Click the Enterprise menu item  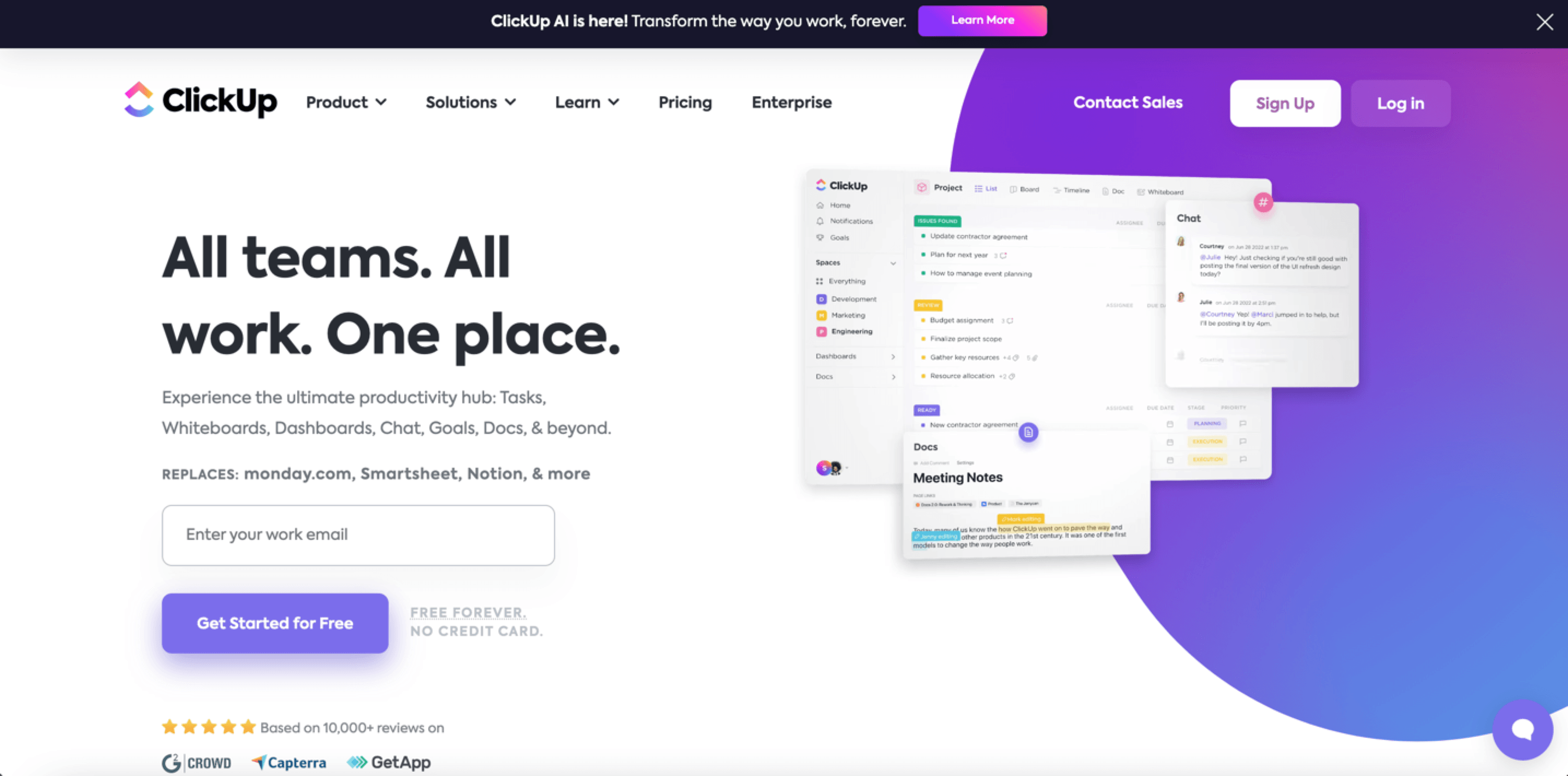tap(792, 102)
